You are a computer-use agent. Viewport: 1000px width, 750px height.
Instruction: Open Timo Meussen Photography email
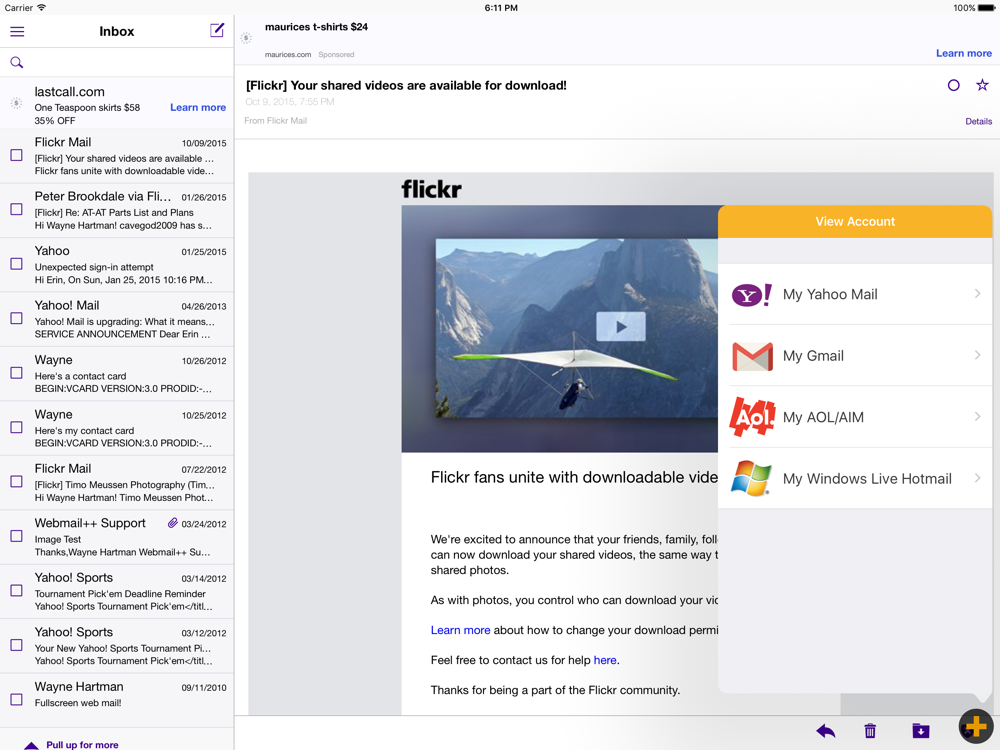pyautogui.click(x=117, y=483)
